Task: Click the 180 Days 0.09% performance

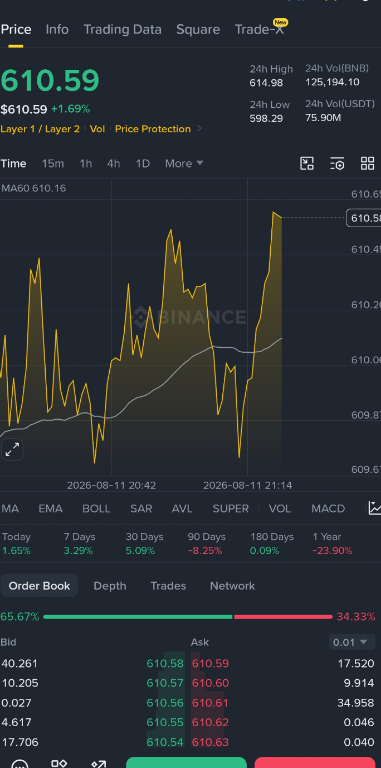Action: click(x=272, y=544)
